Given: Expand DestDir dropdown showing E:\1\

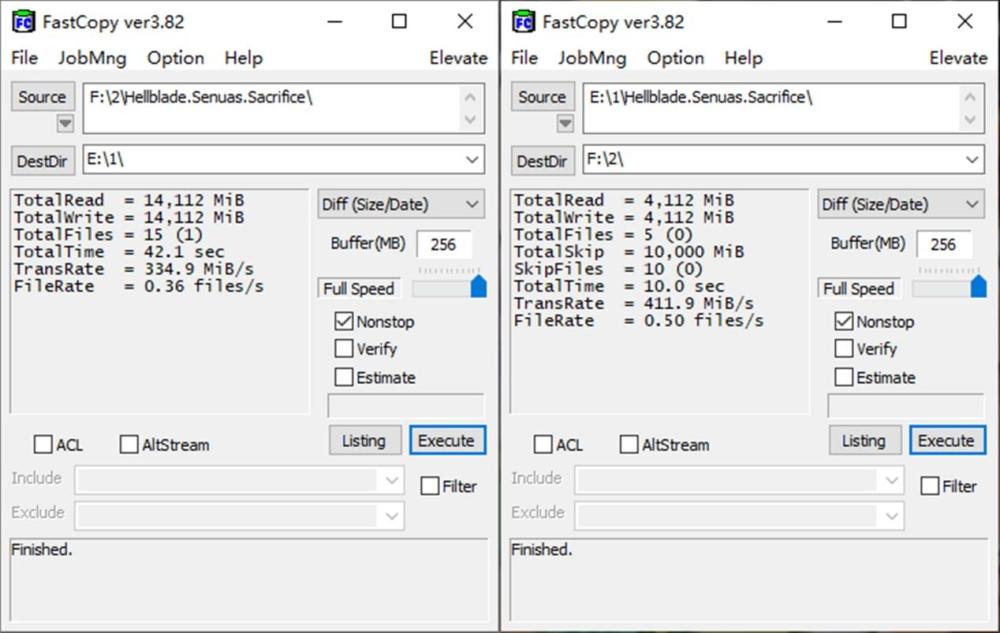Looking at the screenshot, I should pos(472,159).
